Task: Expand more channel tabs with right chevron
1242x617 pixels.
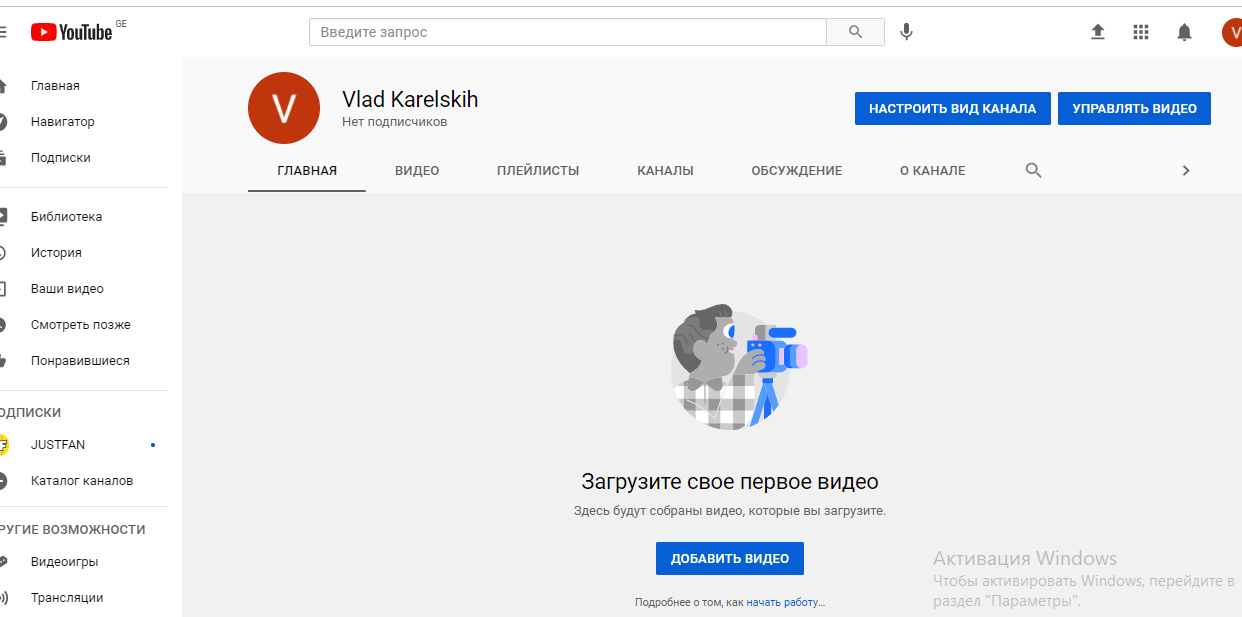Action: [1186, 170]
